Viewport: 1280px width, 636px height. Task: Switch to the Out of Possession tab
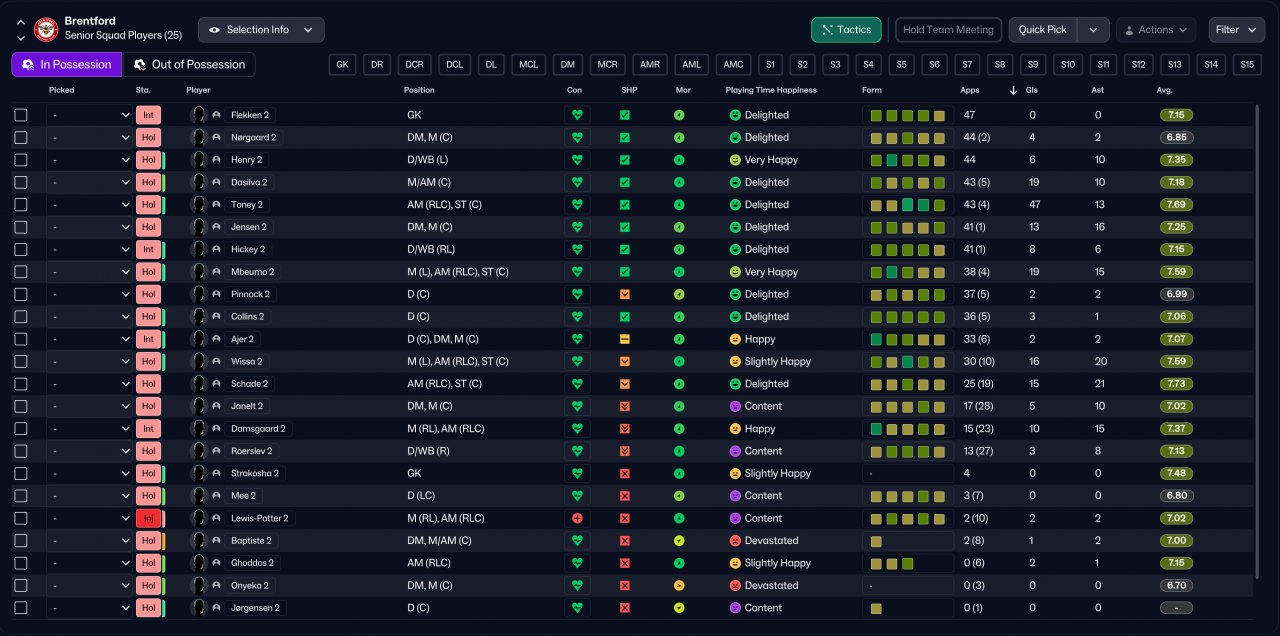coord(189,65)
